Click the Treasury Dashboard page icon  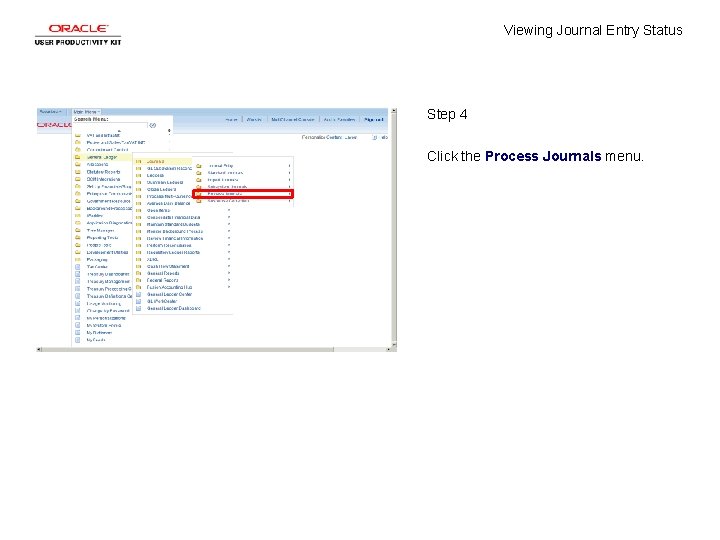(78, 274)
